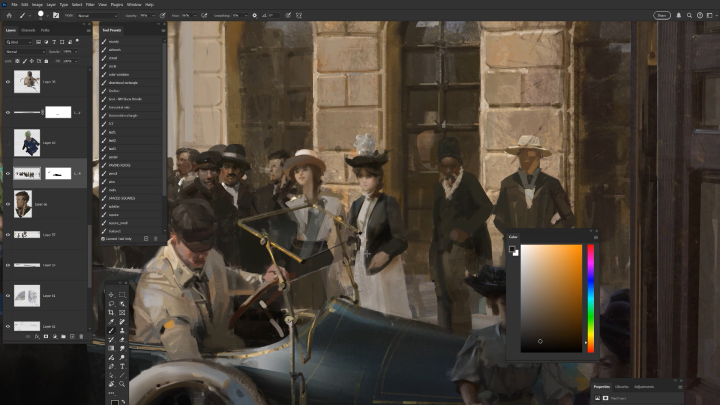Select the Gradient tool
Screen dimensions: 720x405
click(111, 348)
